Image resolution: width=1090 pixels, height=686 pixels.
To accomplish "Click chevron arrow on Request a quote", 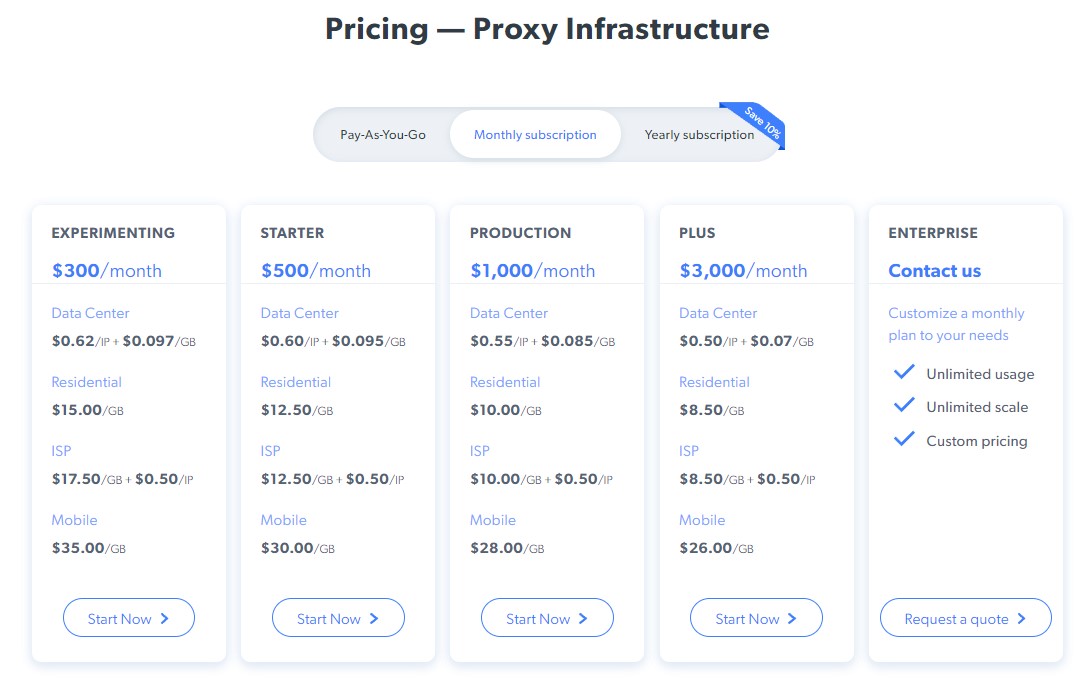I will [x=1022, y=619].
